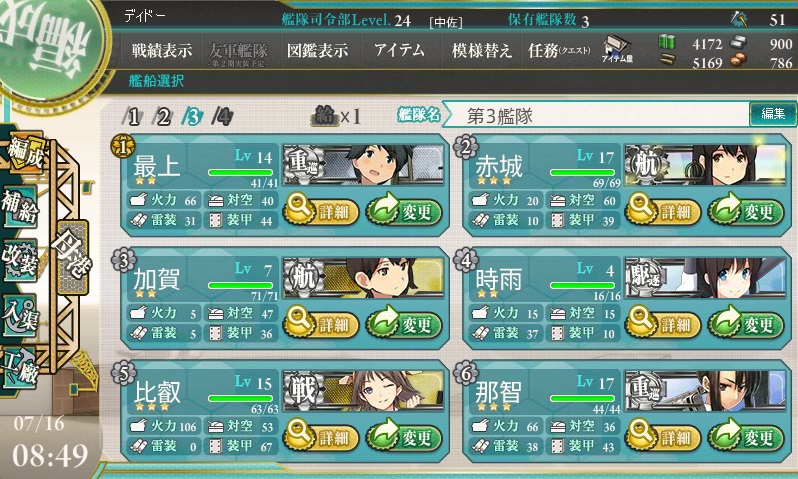Click 編集 edit fleet name button

click(773, 114)
